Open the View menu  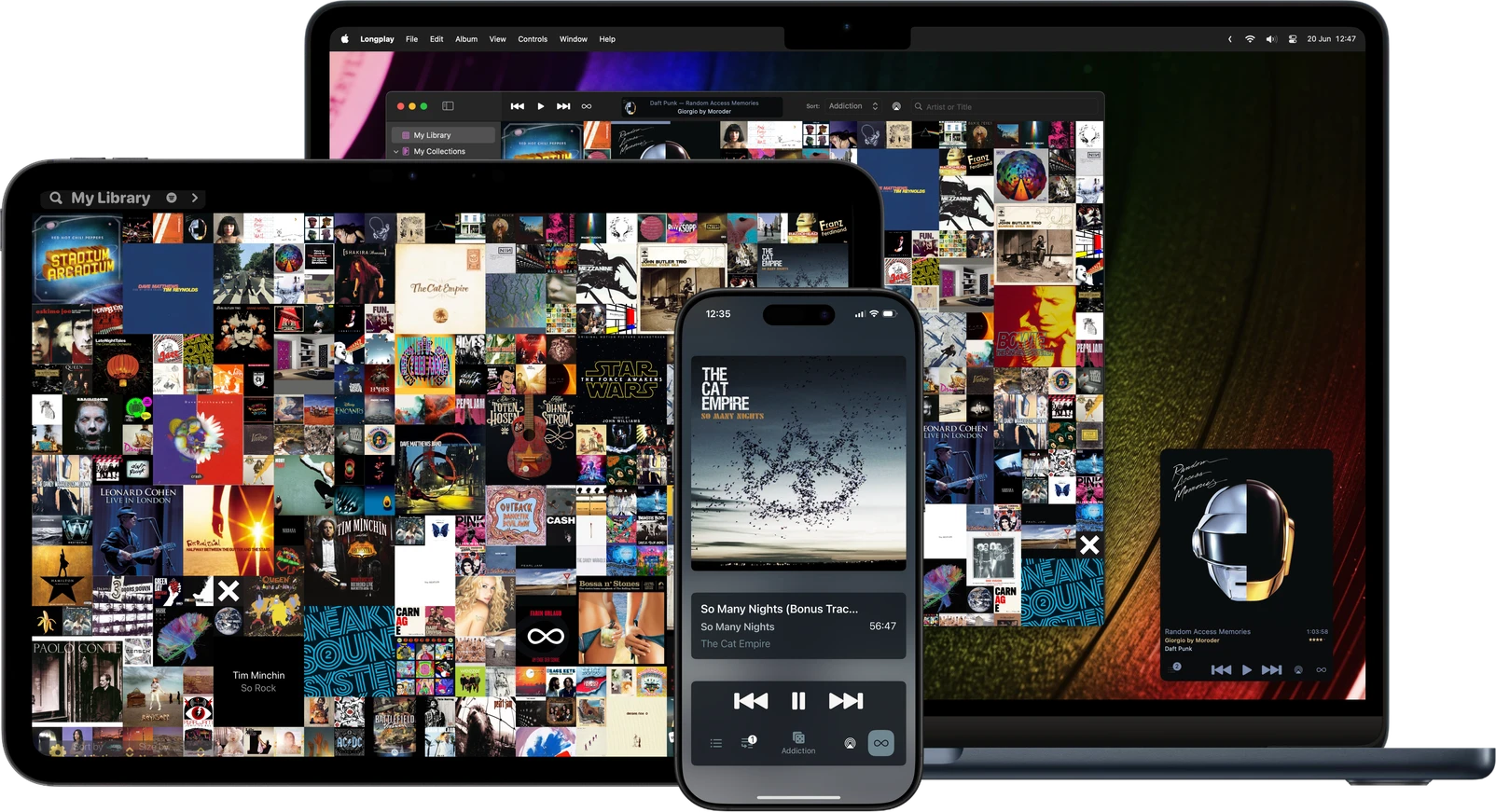498,39
